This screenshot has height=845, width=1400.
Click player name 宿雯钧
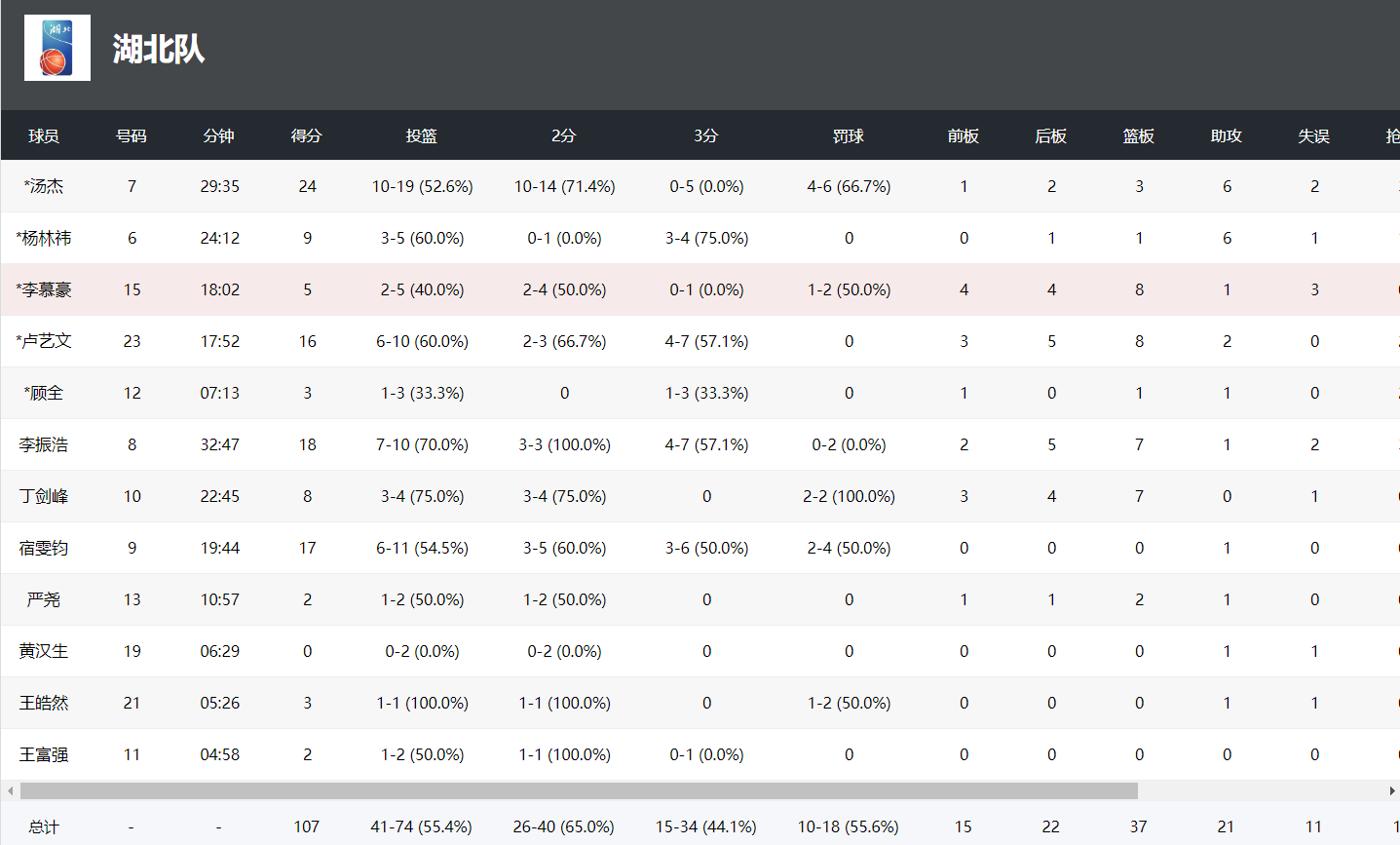pyautogui.click(x=44, y=548)
